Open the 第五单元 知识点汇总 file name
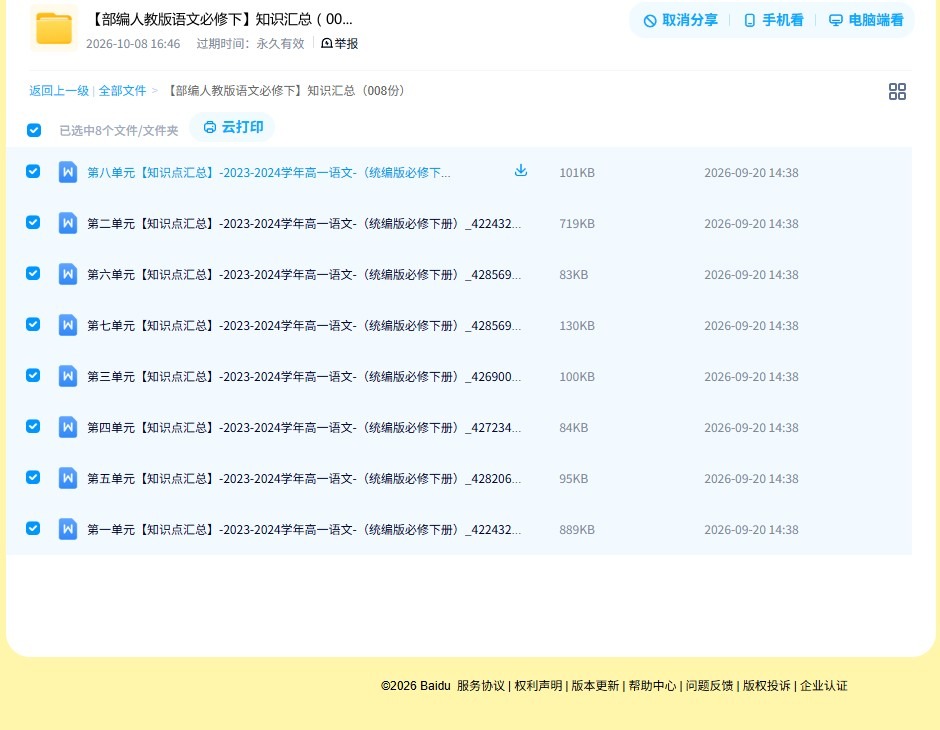This screenshot has width=940, height=730. point(304,478)
